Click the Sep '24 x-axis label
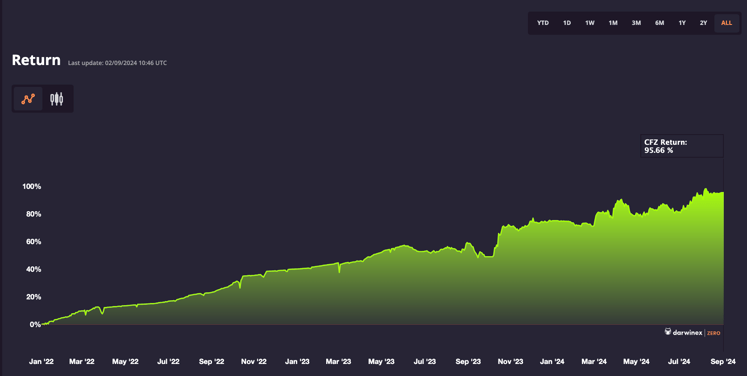Image resolution: width=747 pixels, height=376 pixels. point(723,362)
